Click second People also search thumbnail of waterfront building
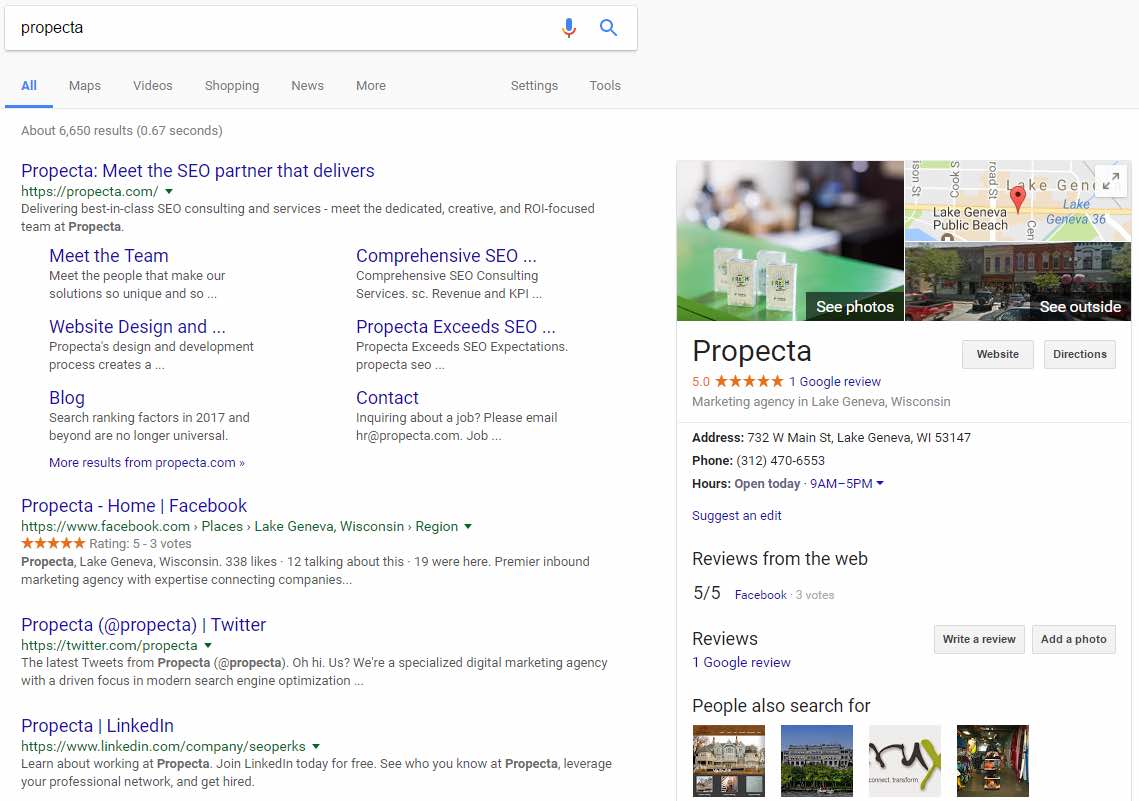 pos(816,760)
